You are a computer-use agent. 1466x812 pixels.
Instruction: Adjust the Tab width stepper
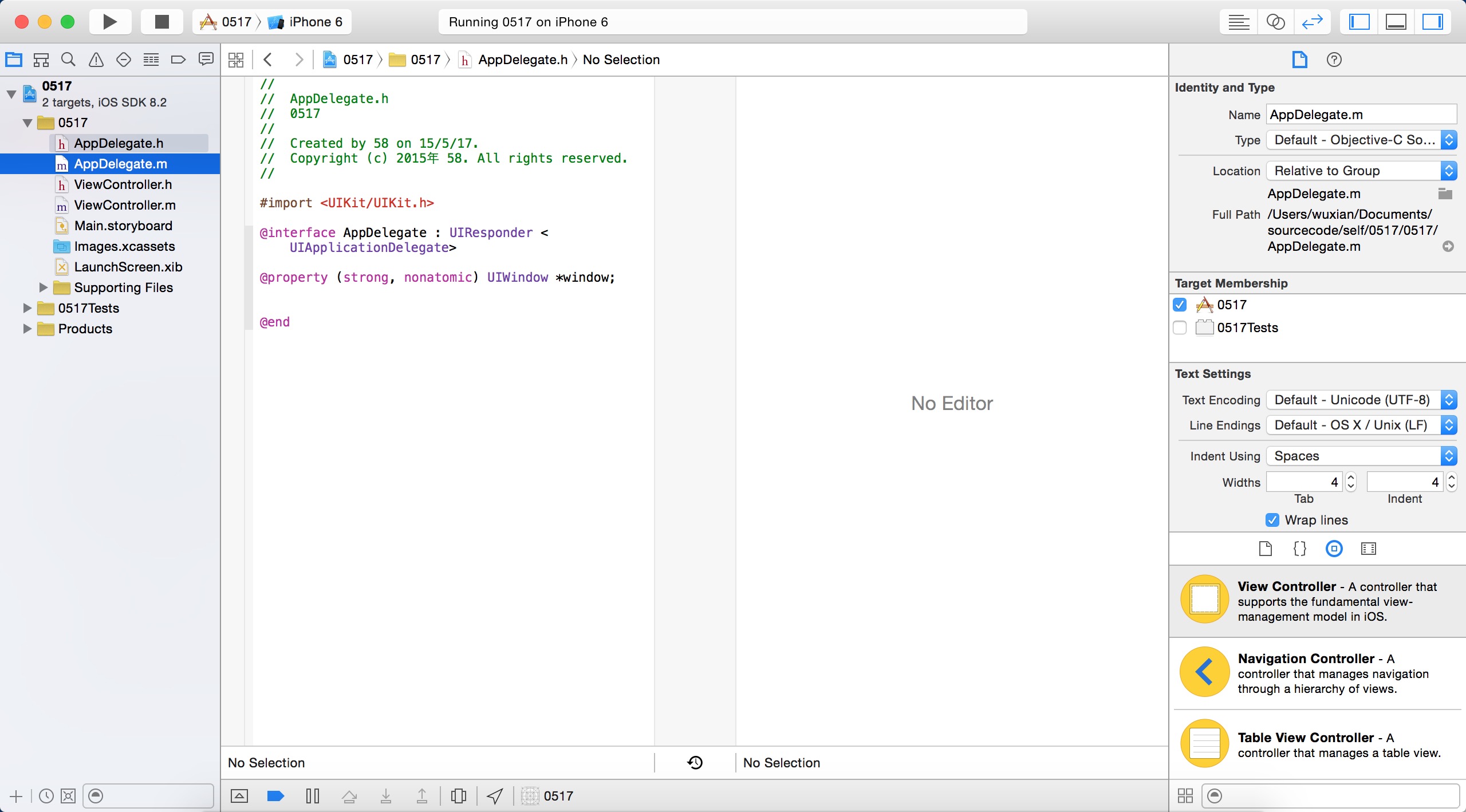coord(1351,482)
